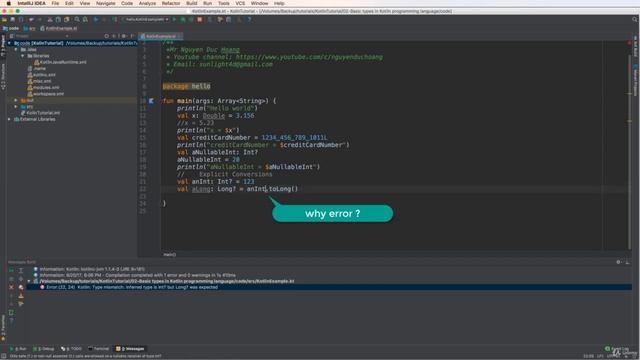Open the Terminal tool window tab
Image resolution: width=640 pixels, height=360 pixels.
pos(98,349)
